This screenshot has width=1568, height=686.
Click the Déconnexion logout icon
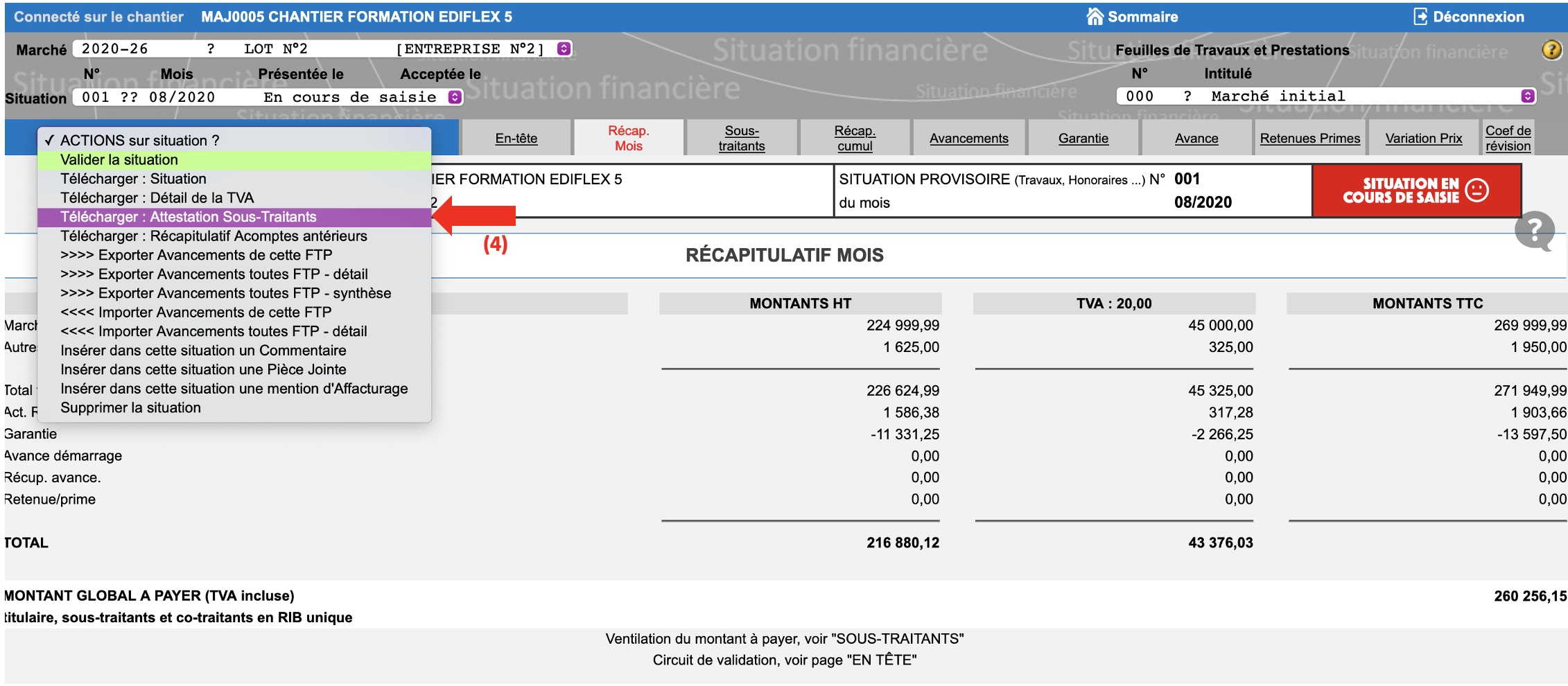point(1420,17)
